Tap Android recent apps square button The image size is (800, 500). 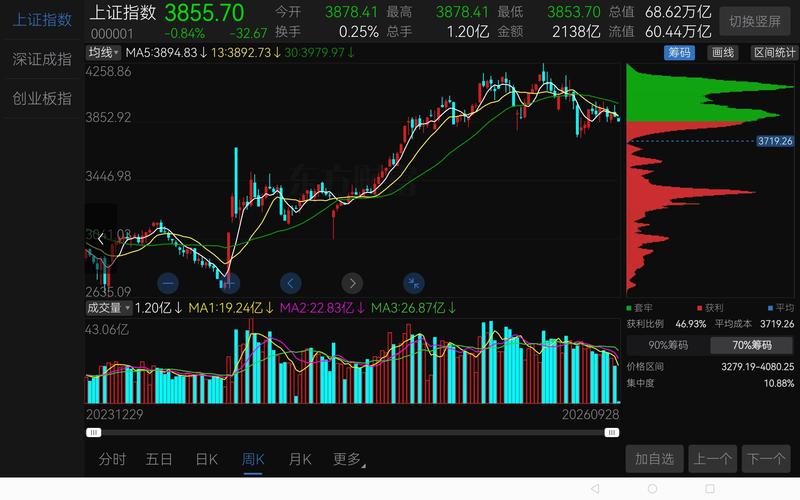point(710,489)
